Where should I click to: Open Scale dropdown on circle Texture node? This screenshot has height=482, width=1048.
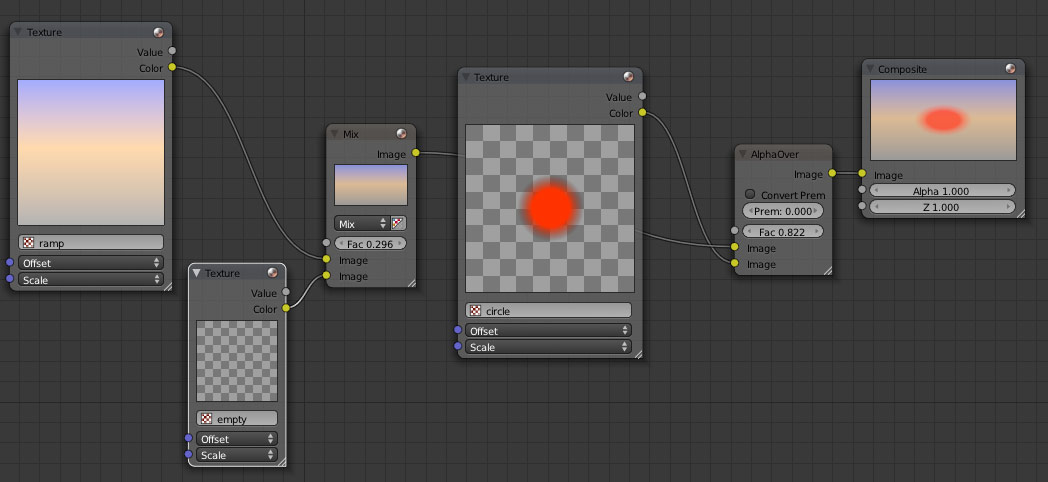click(x=549, y=348)
